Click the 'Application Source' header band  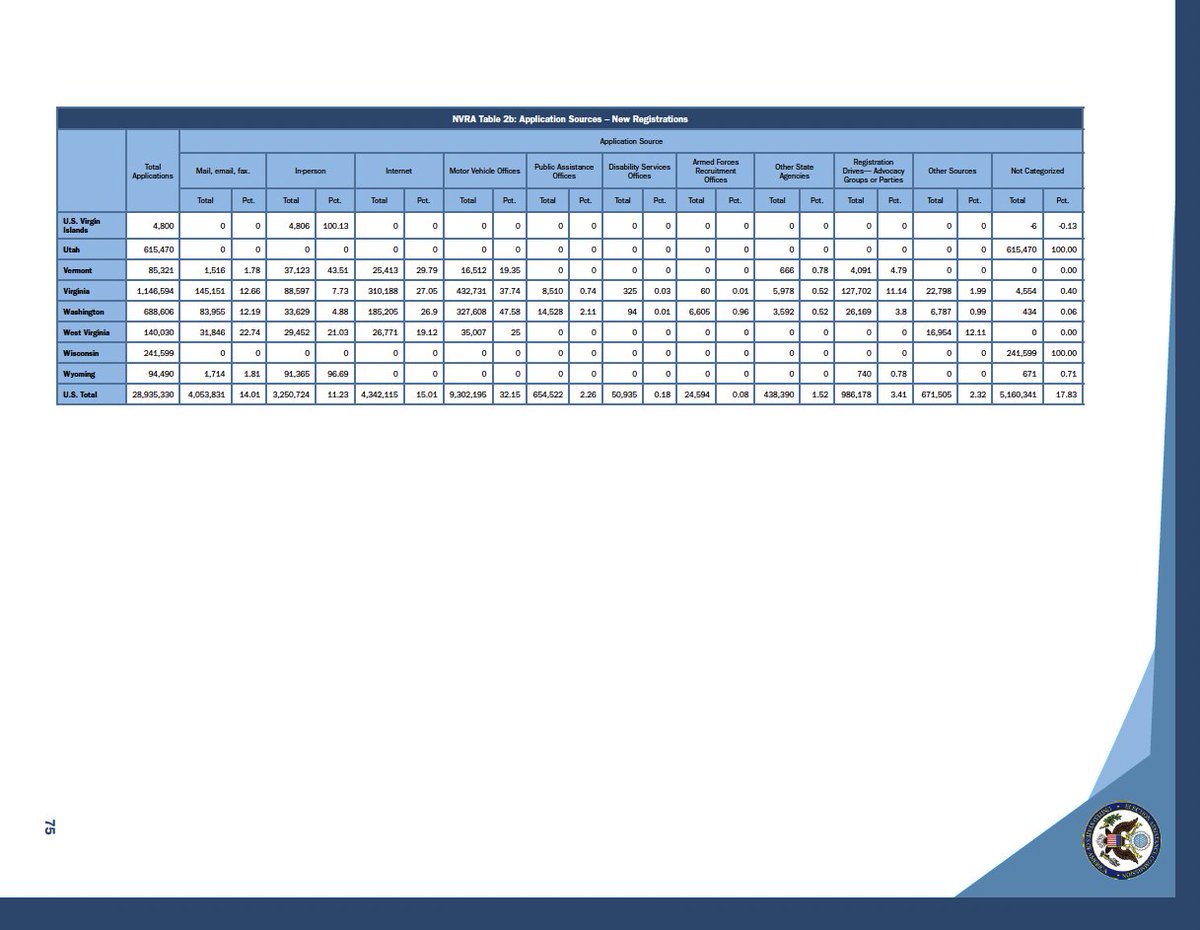pos(630,142)
